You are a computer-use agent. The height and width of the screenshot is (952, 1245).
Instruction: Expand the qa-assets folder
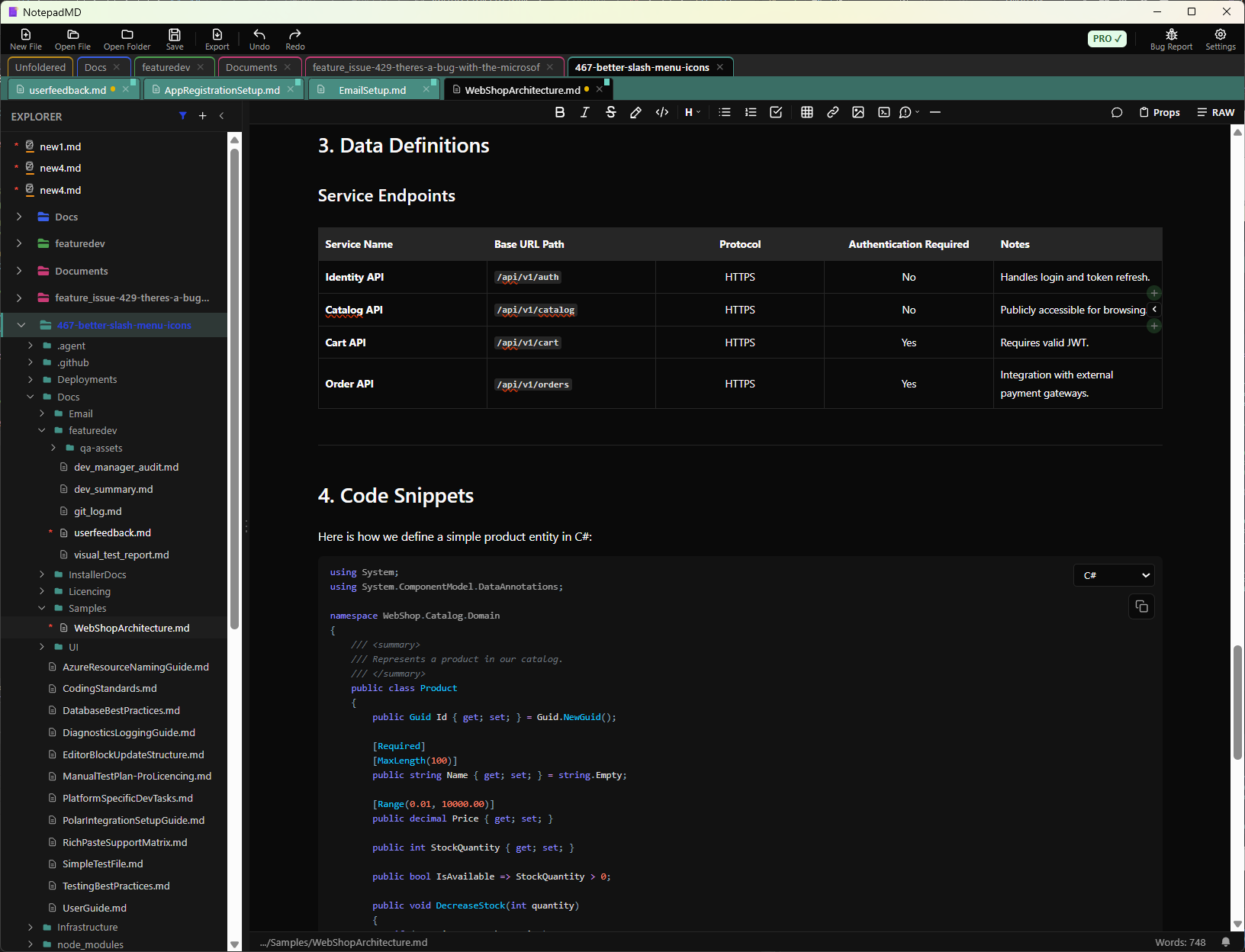(x=53, y=448)
